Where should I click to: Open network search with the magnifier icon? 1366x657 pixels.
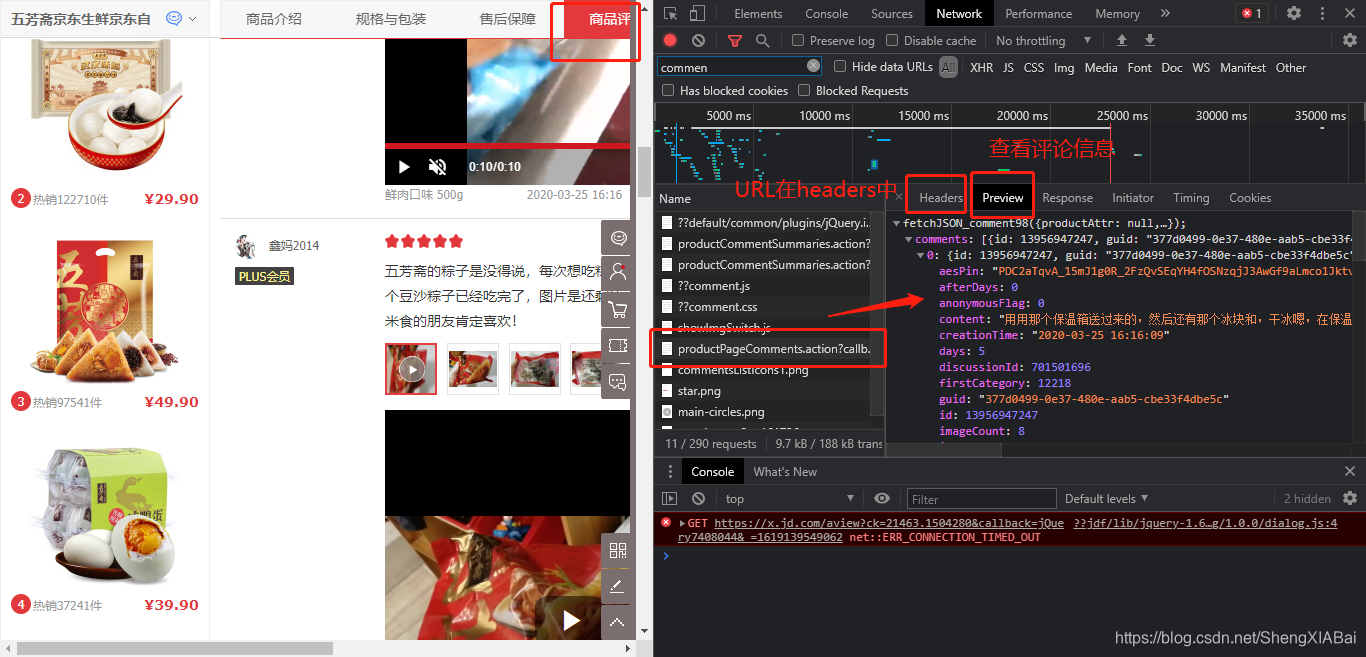coord(763,40)
